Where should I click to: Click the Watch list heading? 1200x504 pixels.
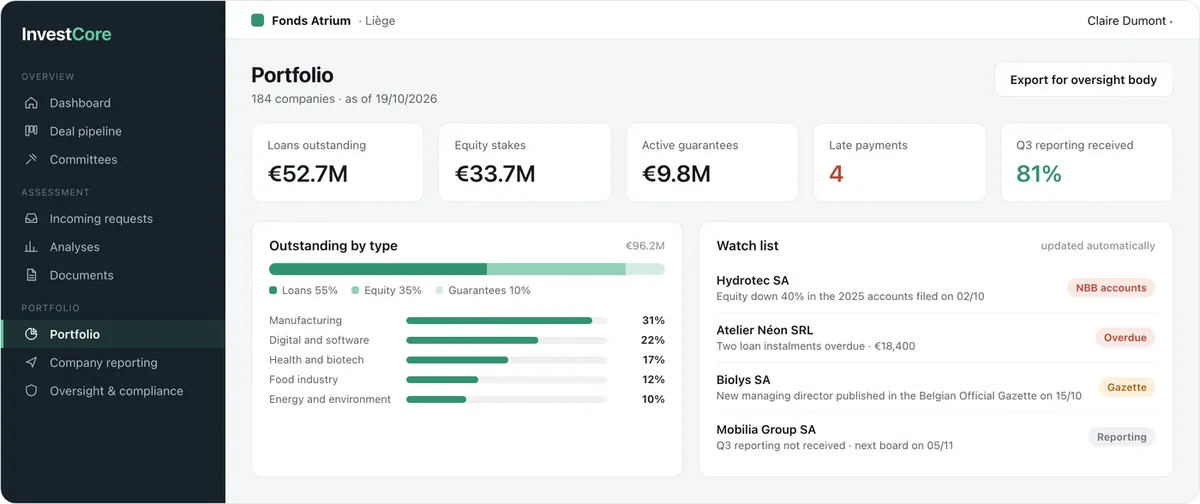point(747,246)
